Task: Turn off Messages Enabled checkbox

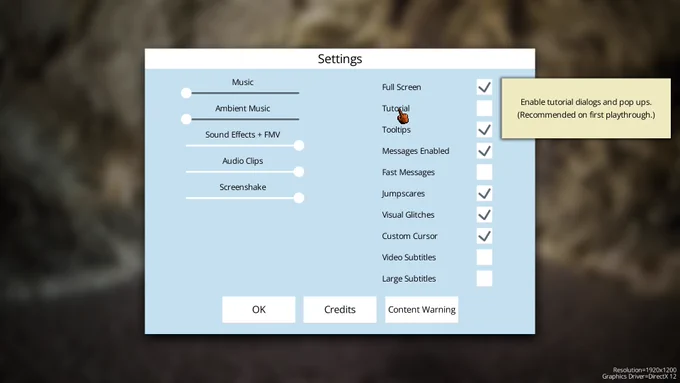Action: 484,151
